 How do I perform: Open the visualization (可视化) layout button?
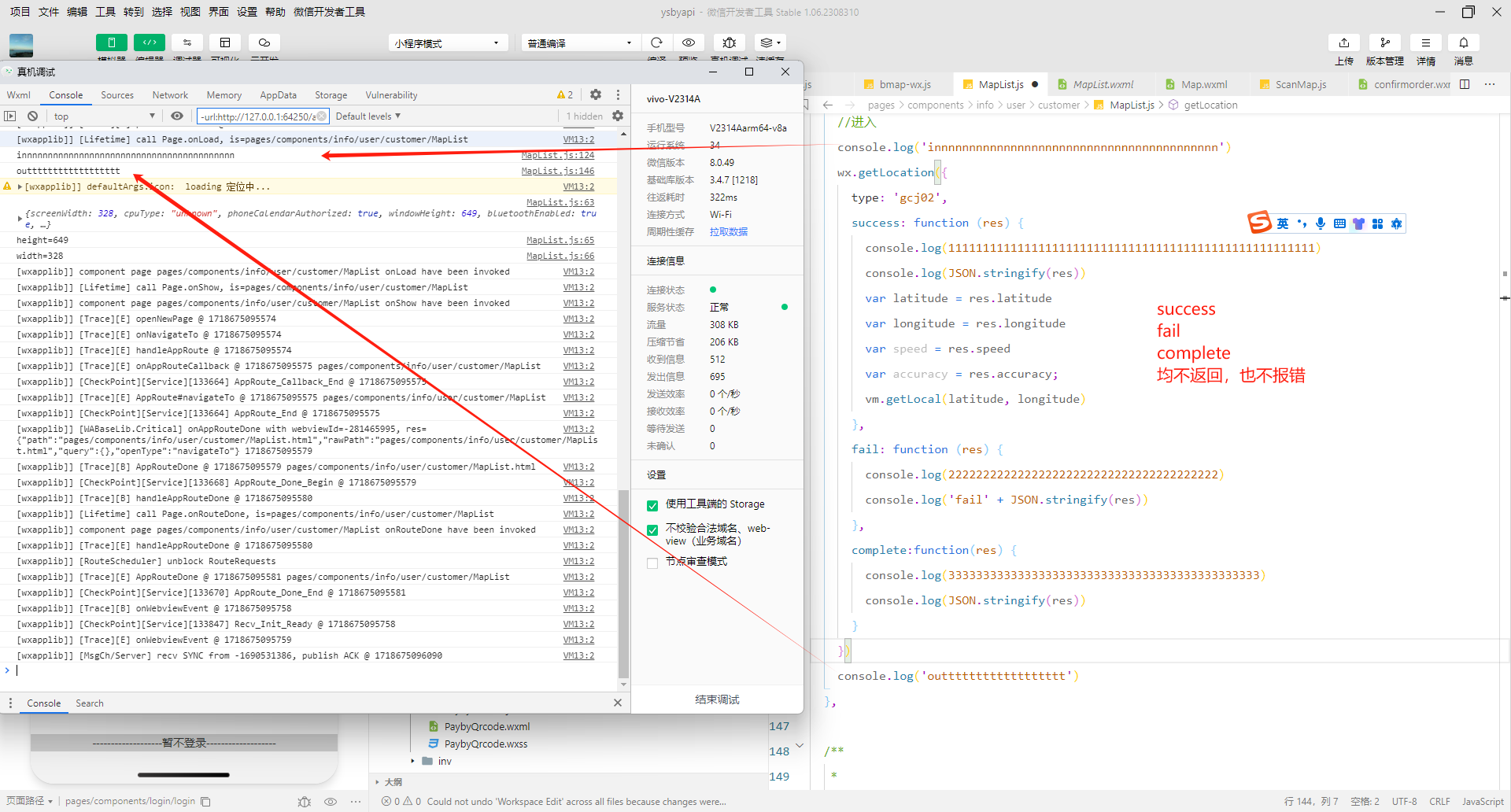225,42
